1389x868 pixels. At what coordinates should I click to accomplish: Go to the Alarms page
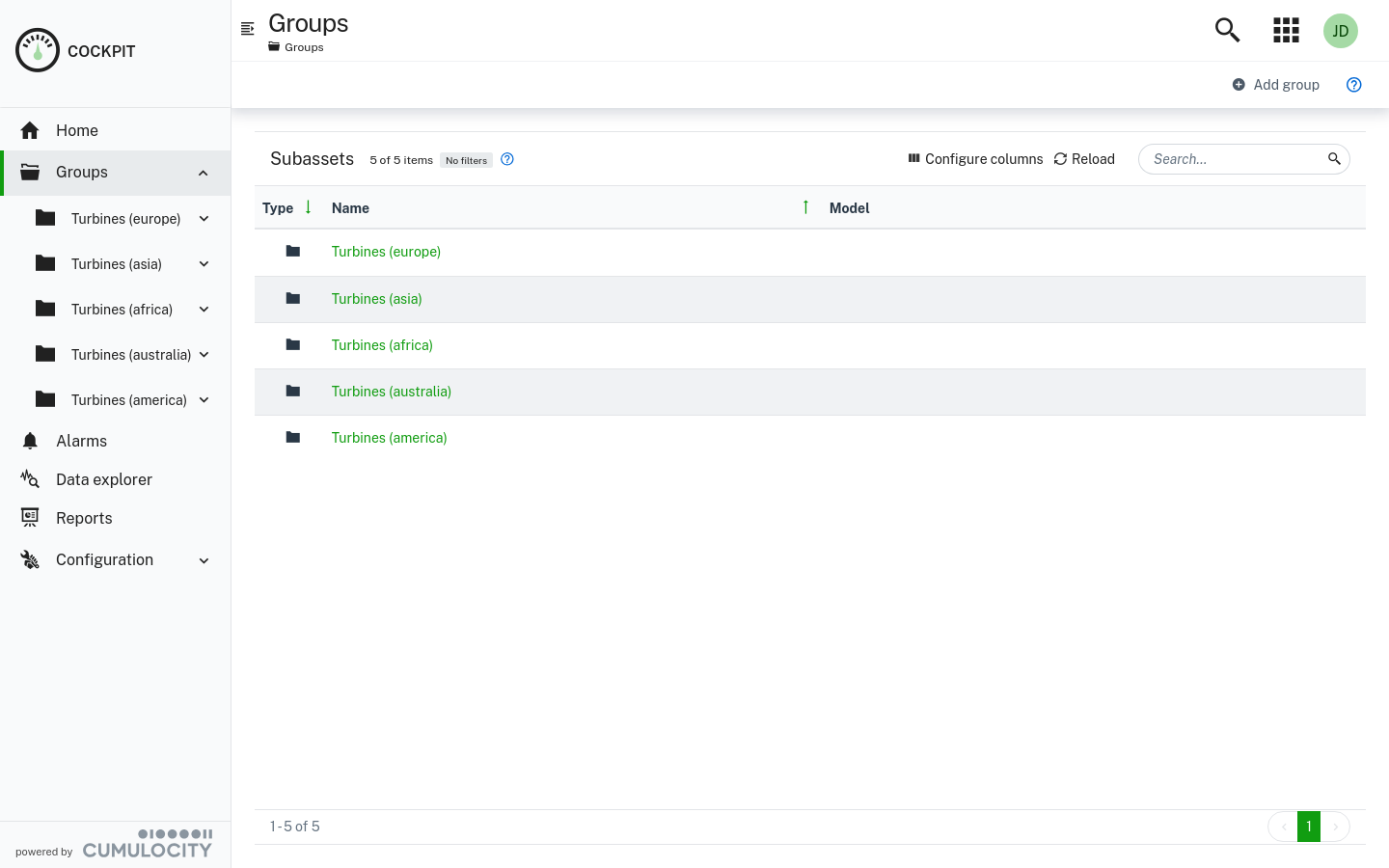81,441
